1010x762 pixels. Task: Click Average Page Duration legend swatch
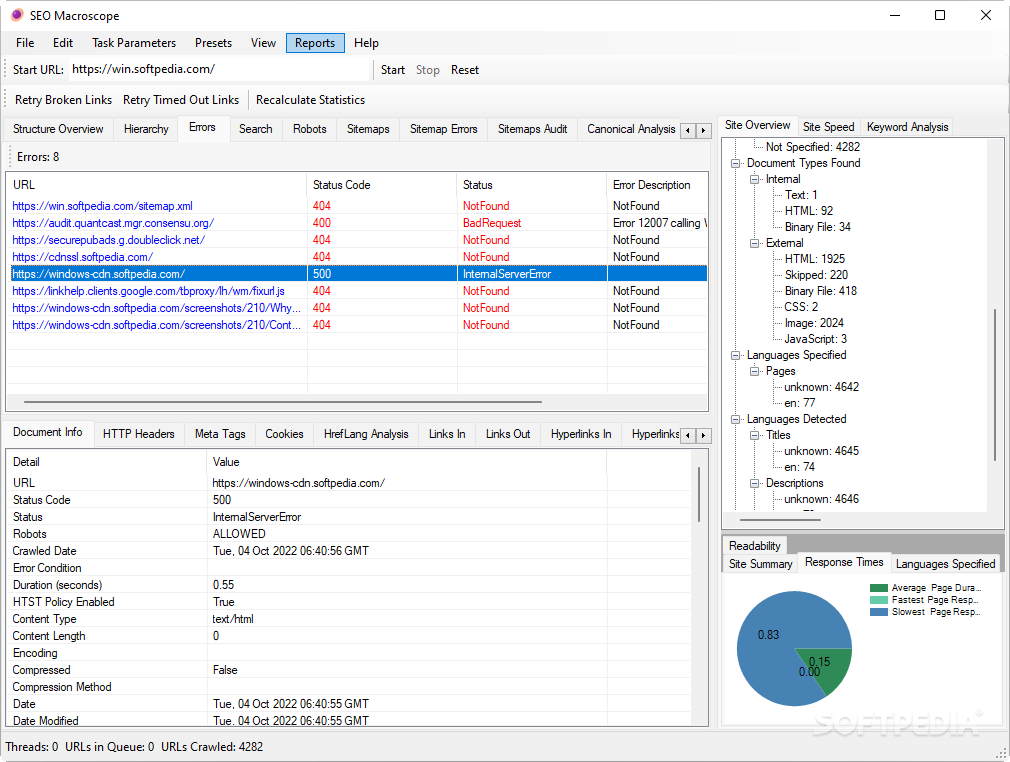pos(879,587)
